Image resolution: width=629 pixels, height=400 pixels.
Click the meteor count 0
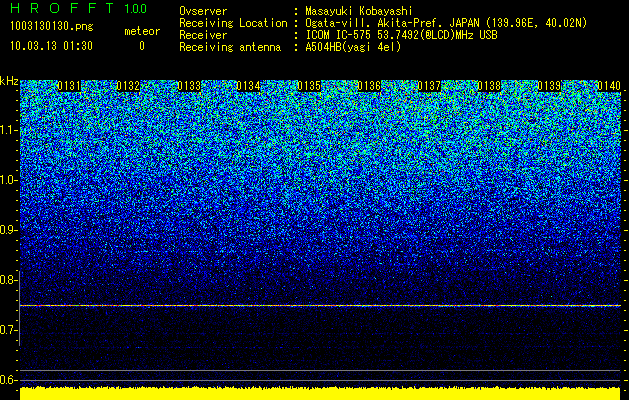pos(142,46)
